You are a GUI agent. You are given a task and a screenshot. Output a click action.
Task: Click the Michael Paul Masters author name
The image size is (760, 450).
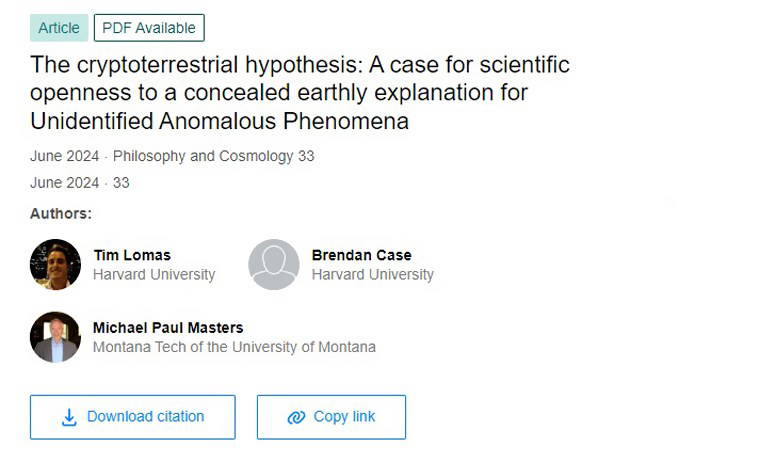[x=168, y=328]
